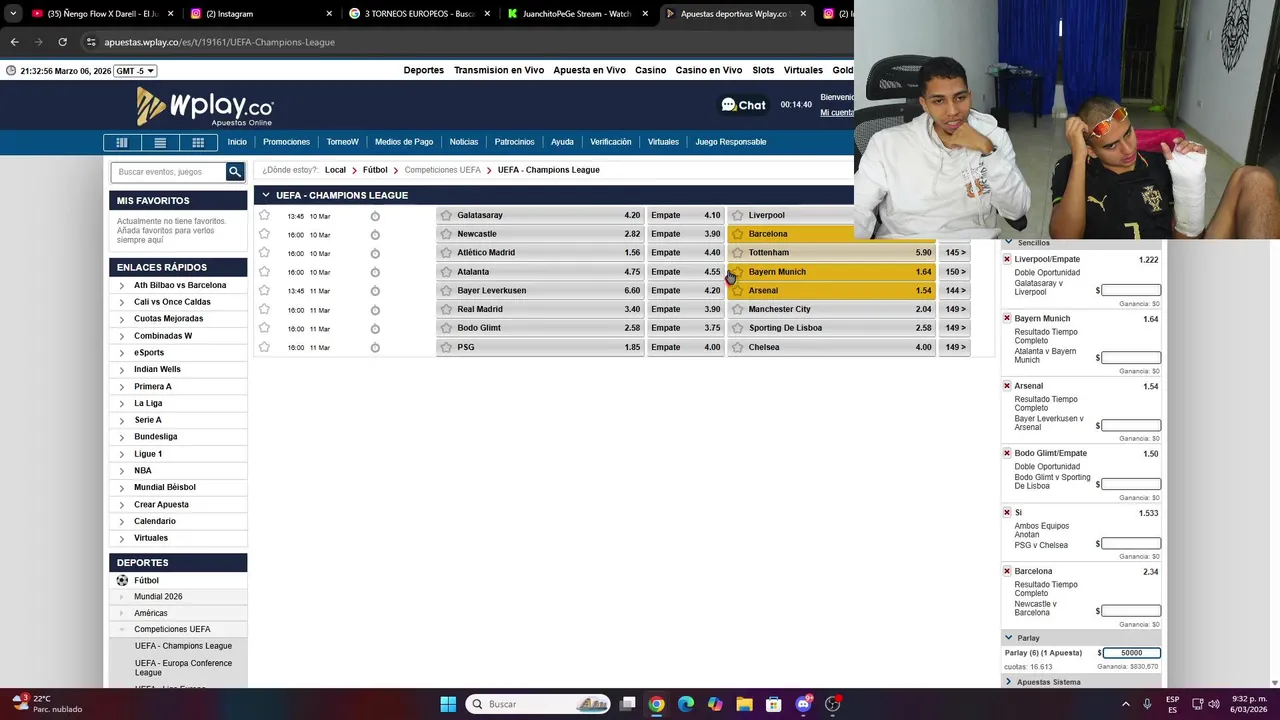Image resolution: width=1280 pixels, height=720 pixels.
Task: Favorite the Atlético Madrid match row star
Action: pos(264,252)
